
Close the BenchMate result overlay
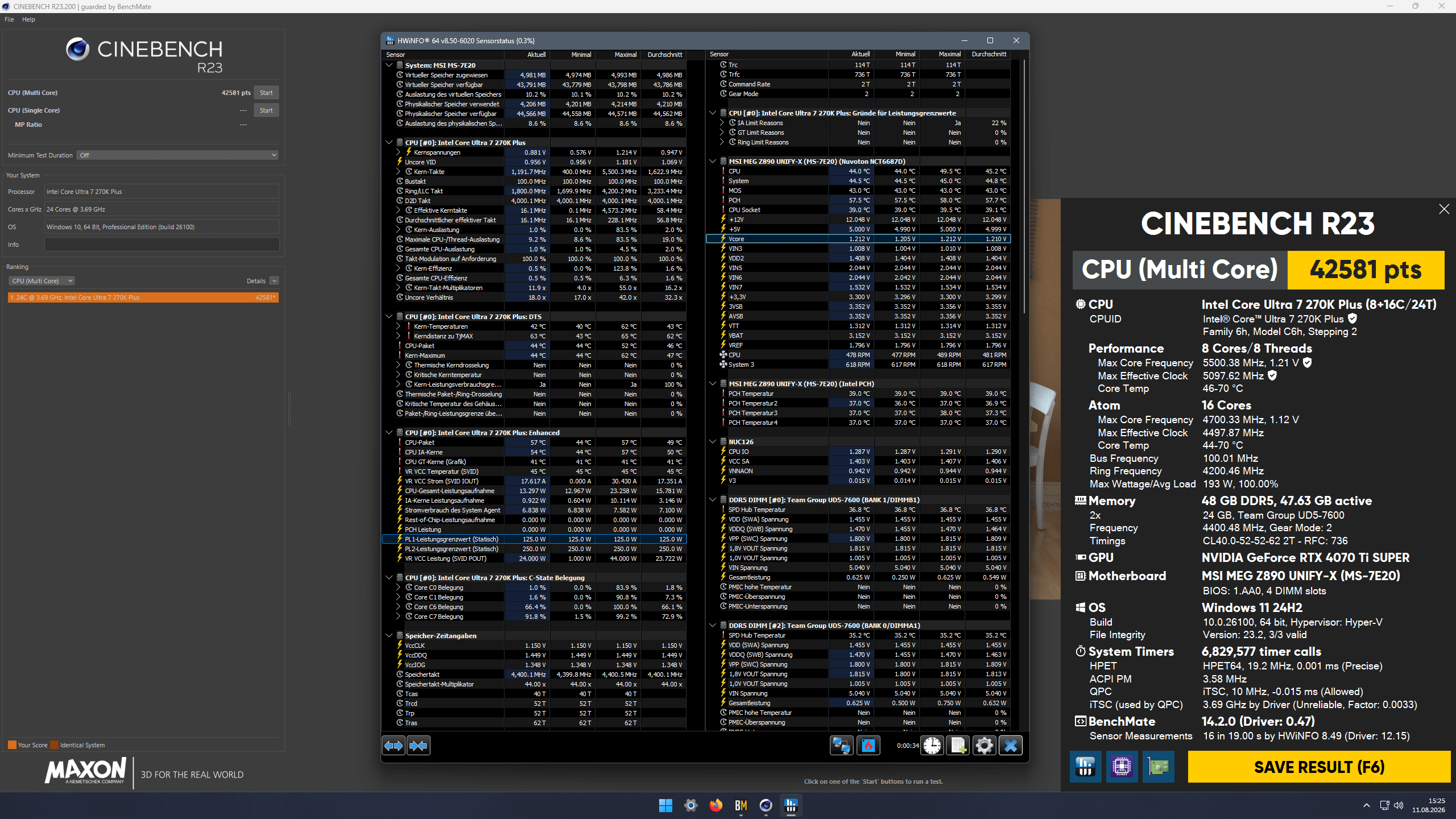(x=1443, y=209)
